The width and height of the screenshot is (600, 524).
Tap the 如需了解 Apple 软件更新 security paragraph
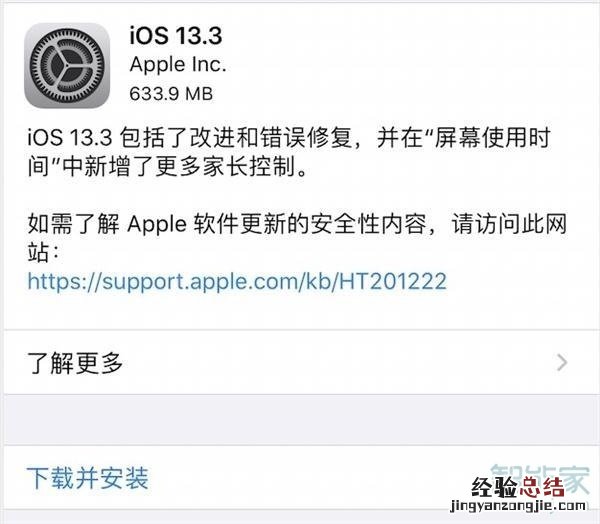point(297,238)
